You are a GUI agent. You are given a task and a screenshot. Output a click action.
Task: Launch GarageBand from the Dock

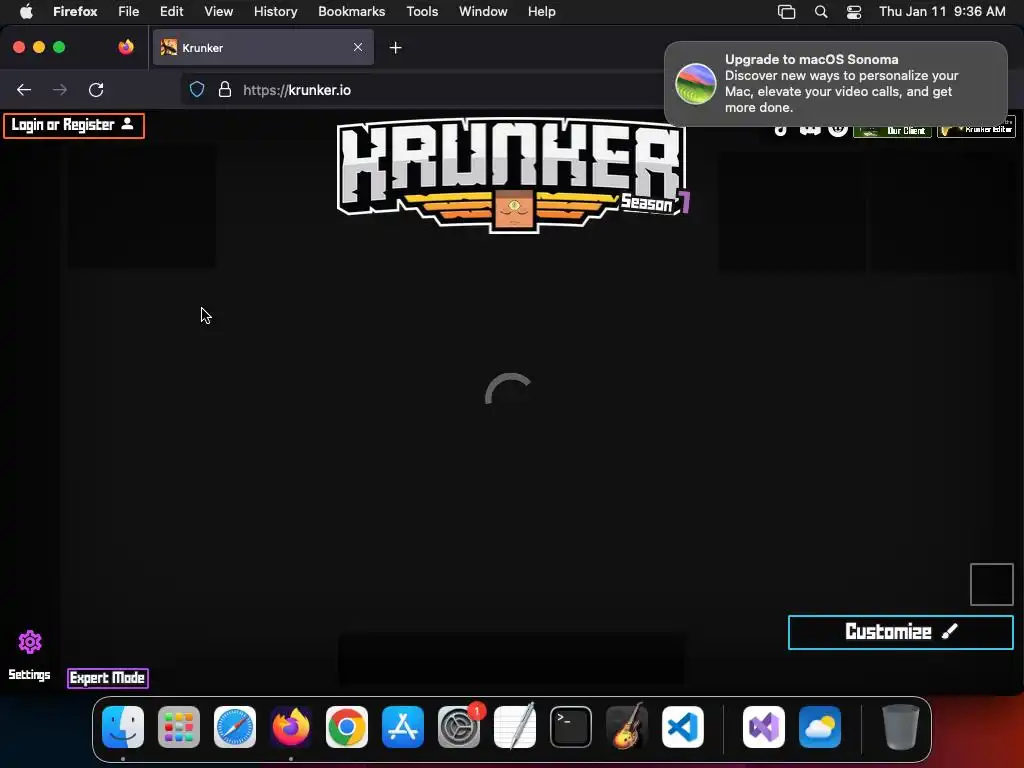tap(627, 727)
